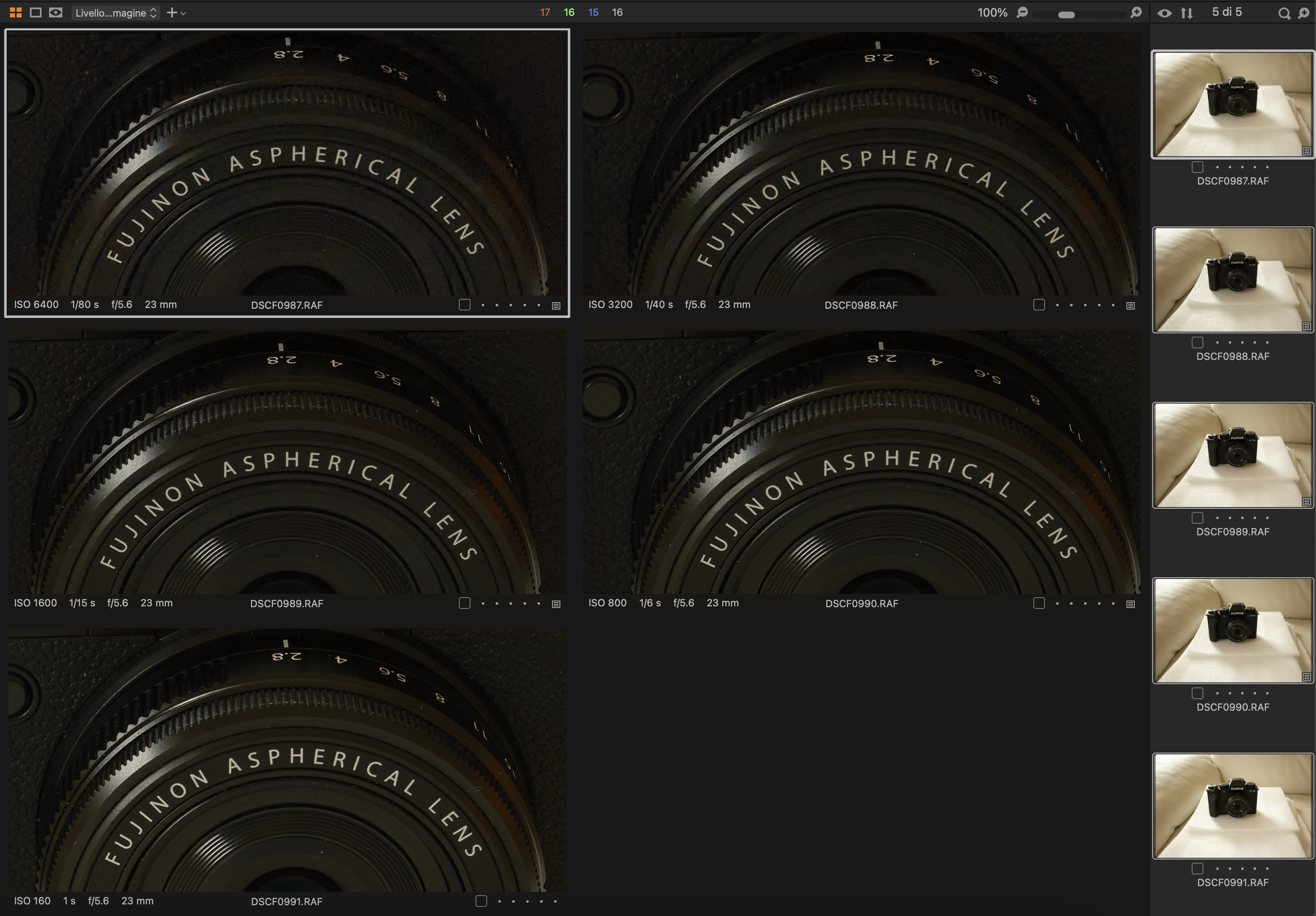
Task: Toggle color tag box under DSCF0987.RAF thumbnail
Action: [1198, 167]
